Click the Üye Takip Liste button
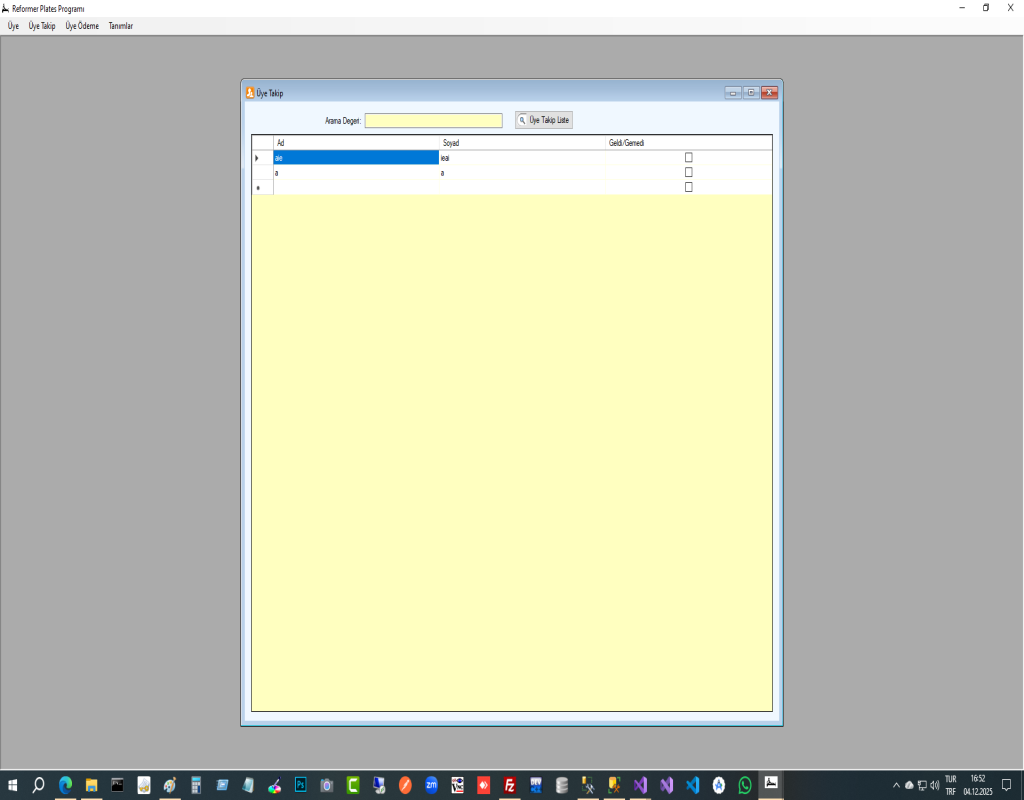The width and height of the screenshot is (1024, 800). pos(544,120)
